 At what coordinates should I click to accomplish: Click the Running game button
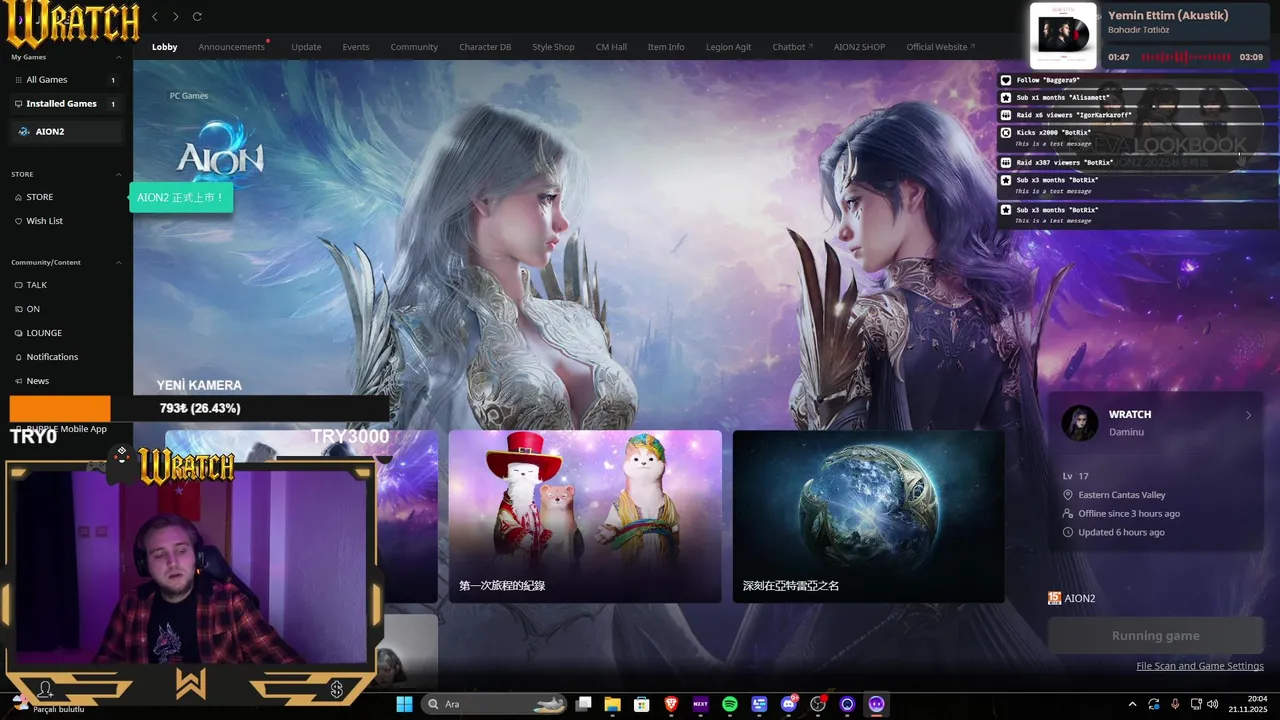tap(1155, 636)
